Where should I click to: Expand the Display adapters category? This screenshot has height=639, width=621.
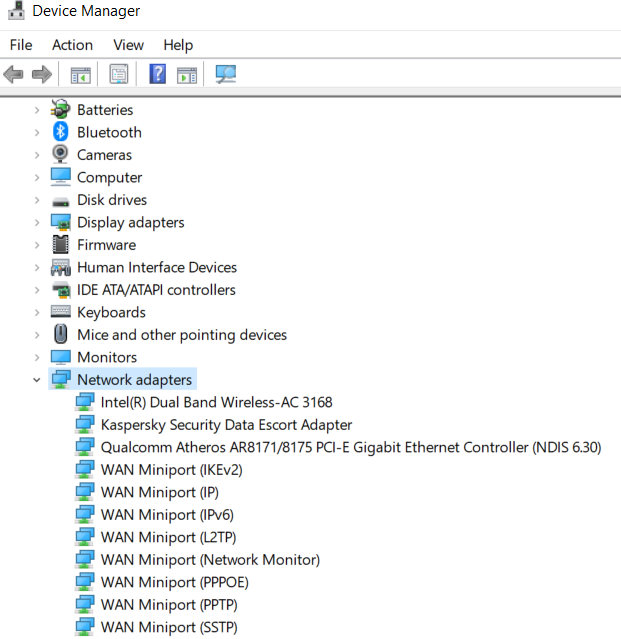(x=37, y=223)
